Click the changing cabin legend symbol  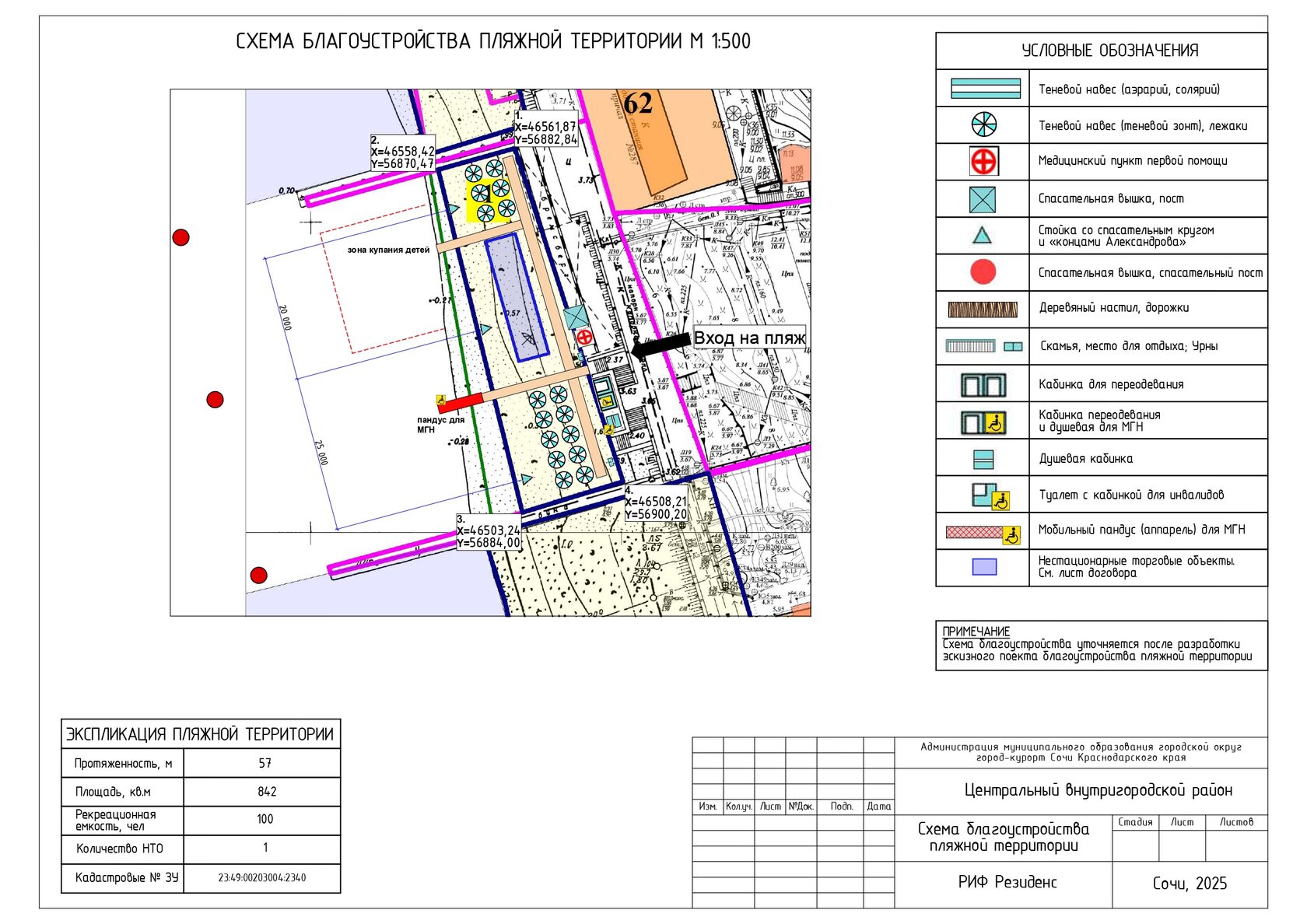[x=983, y=385]
